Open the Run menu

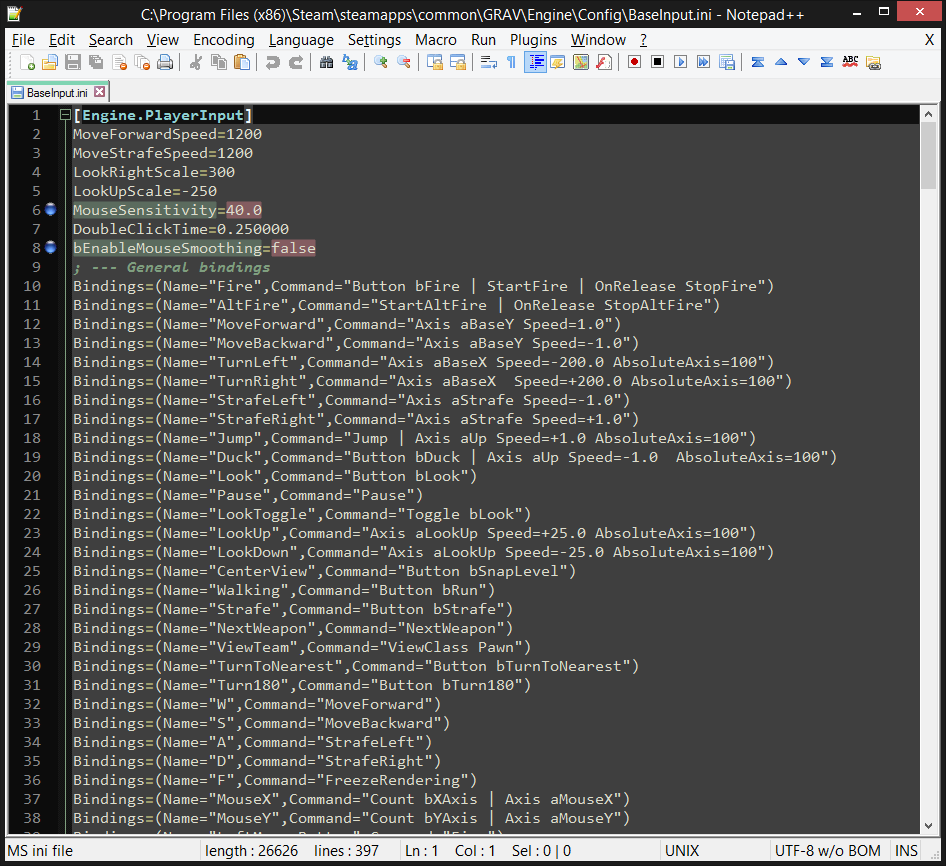pyautogui.click(x=483, y=40)
